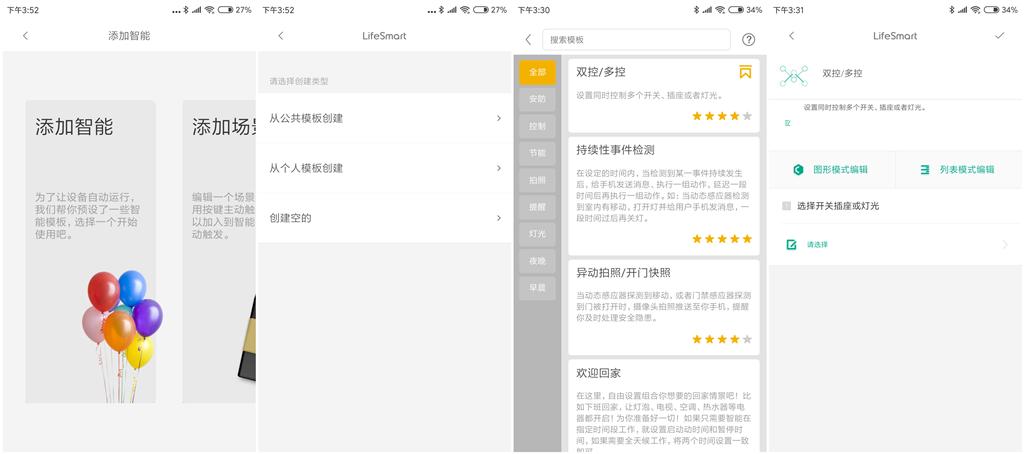Screen dimensions: 1024x454
Task: Open the 持续性事件检测 template
Action: (664, 196)
